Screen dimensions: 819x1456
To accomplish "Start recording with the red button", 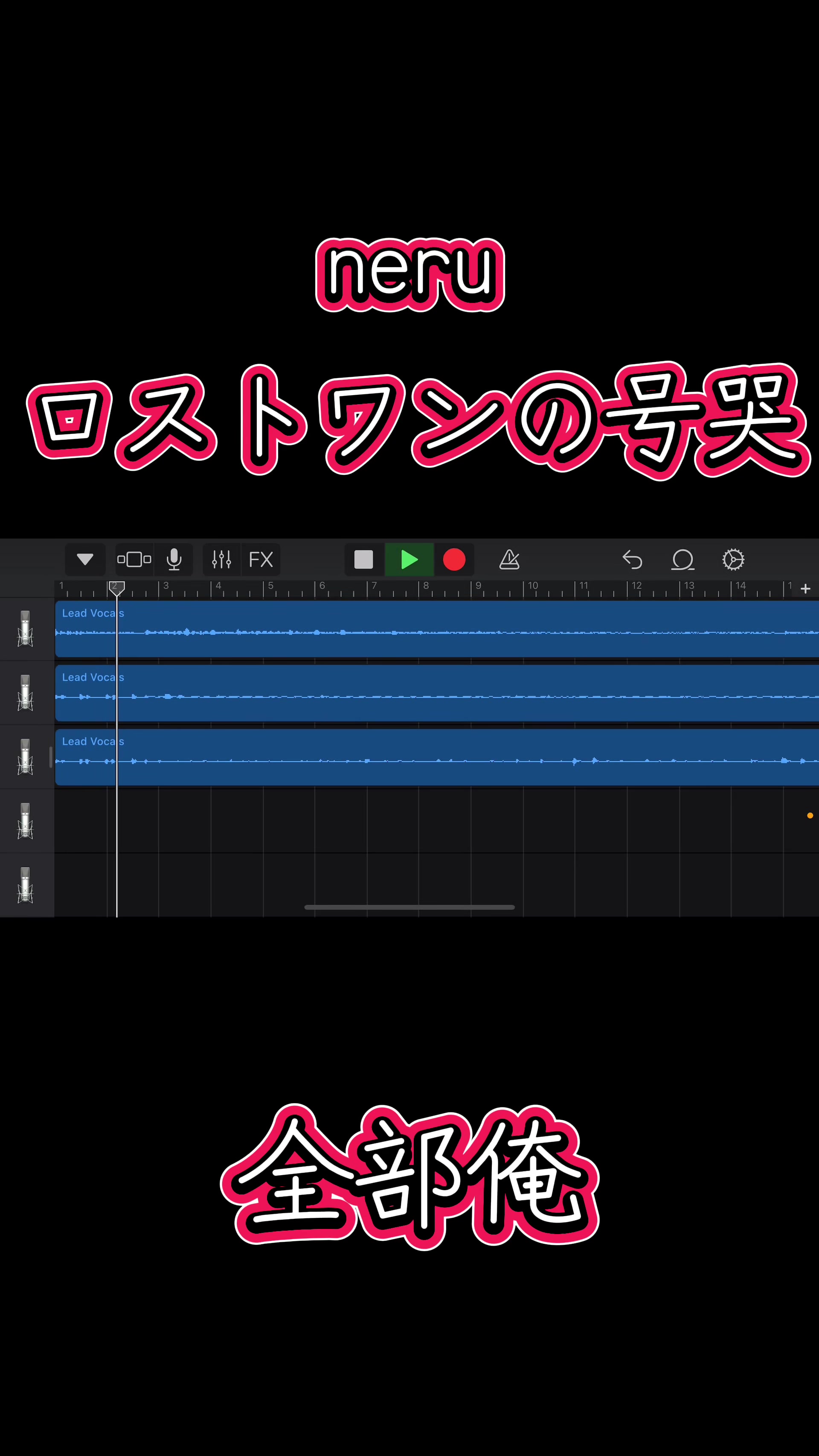I will pos(454,559).
